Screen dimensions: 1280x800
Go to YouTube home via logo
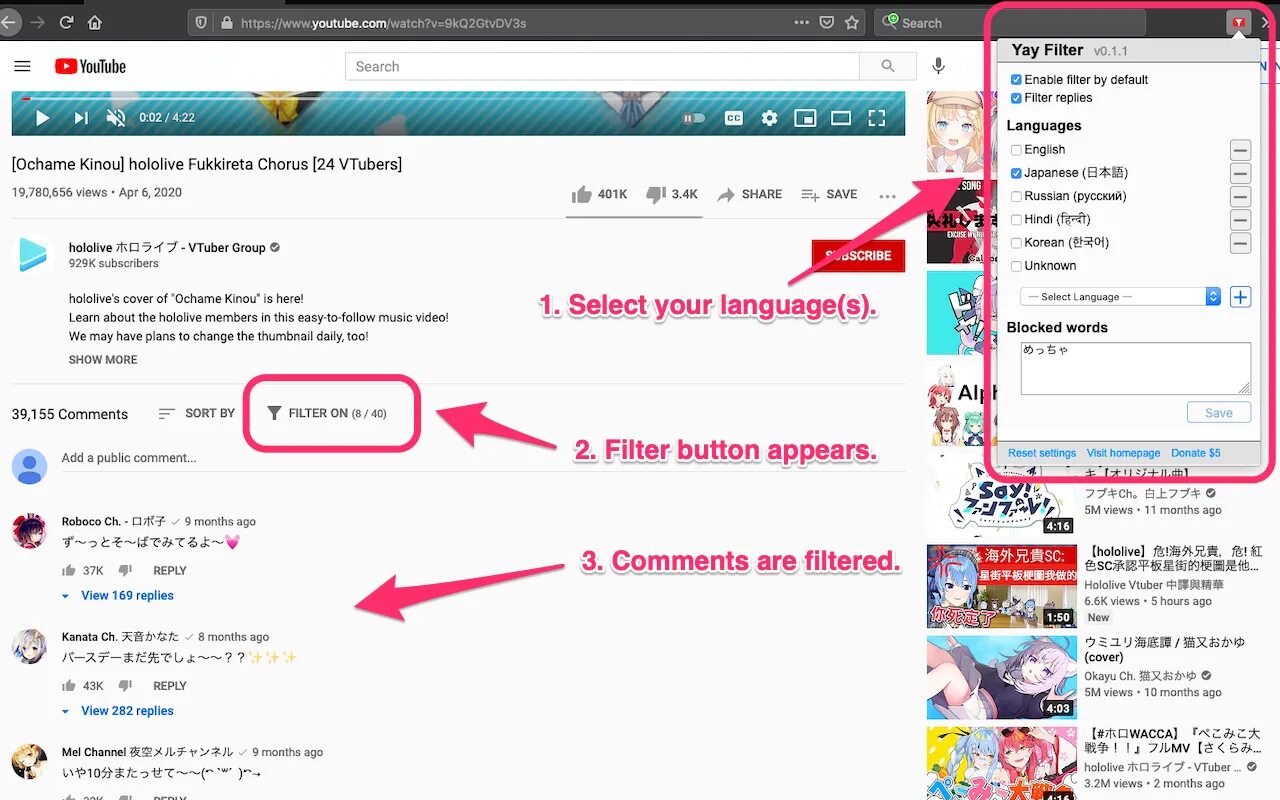pyautogui.click(x=90, y=67)
